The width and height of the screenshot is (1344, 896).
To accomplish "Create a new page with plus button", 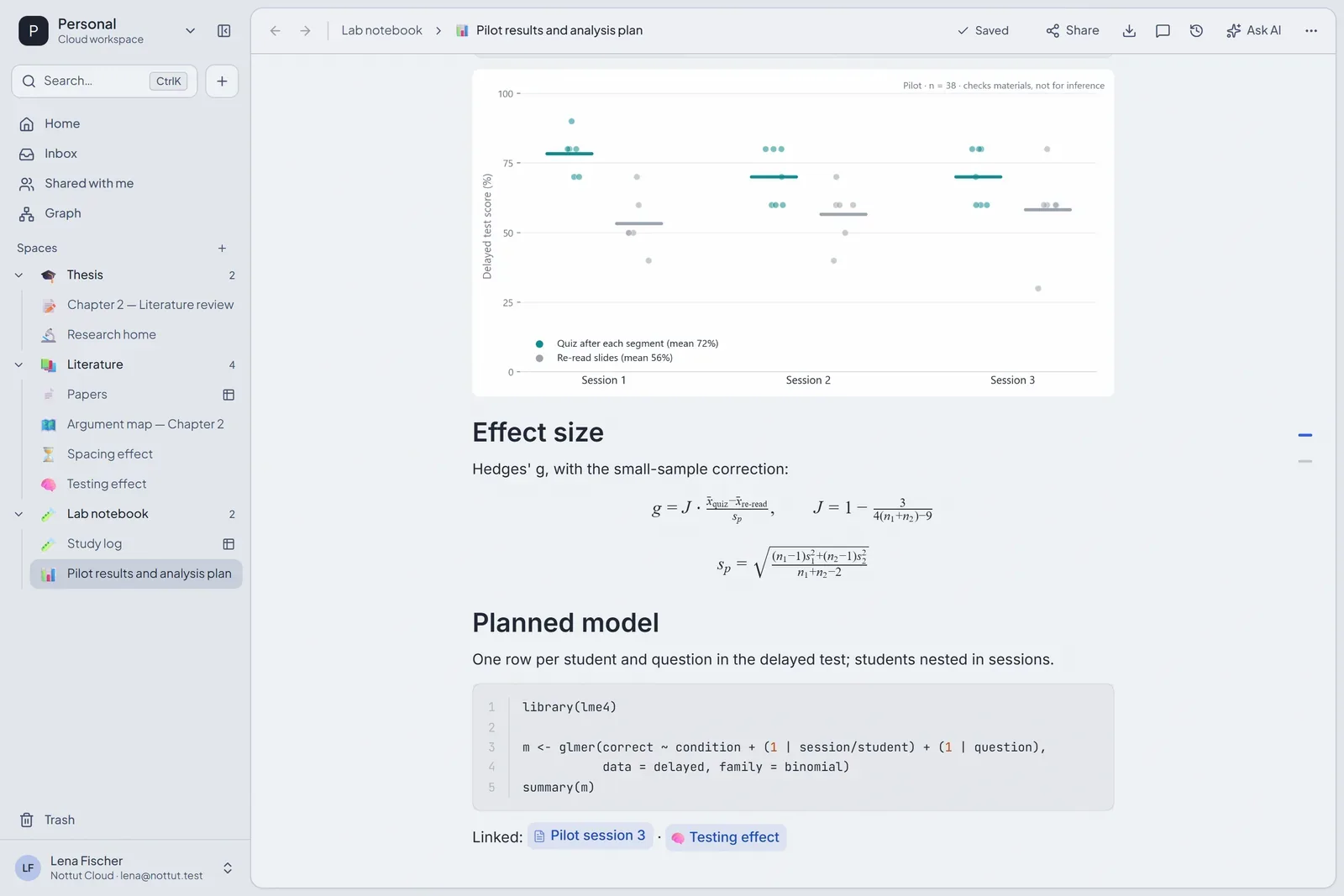I will (x=222, y=81).
